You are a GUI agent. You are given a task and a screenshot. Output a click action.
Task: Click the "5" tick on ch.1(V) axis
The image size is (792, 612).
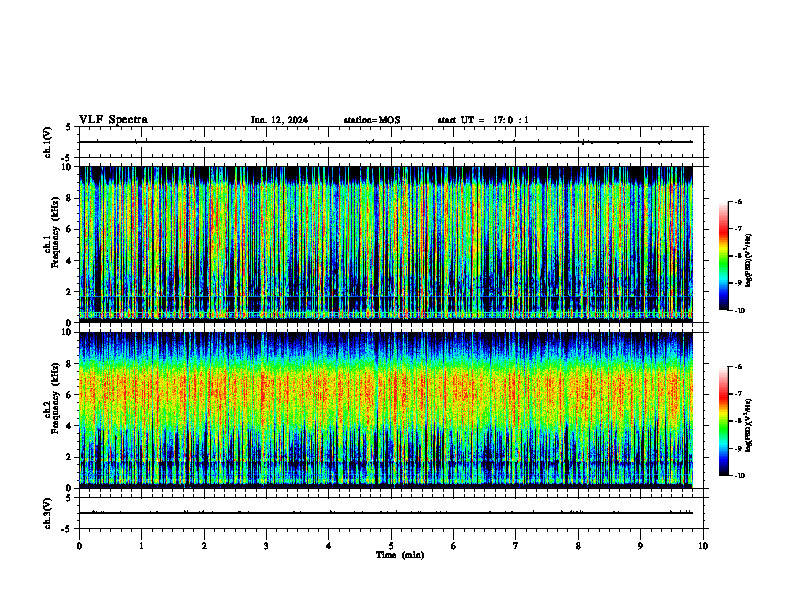pyautogui.click(x=69, y=128)
